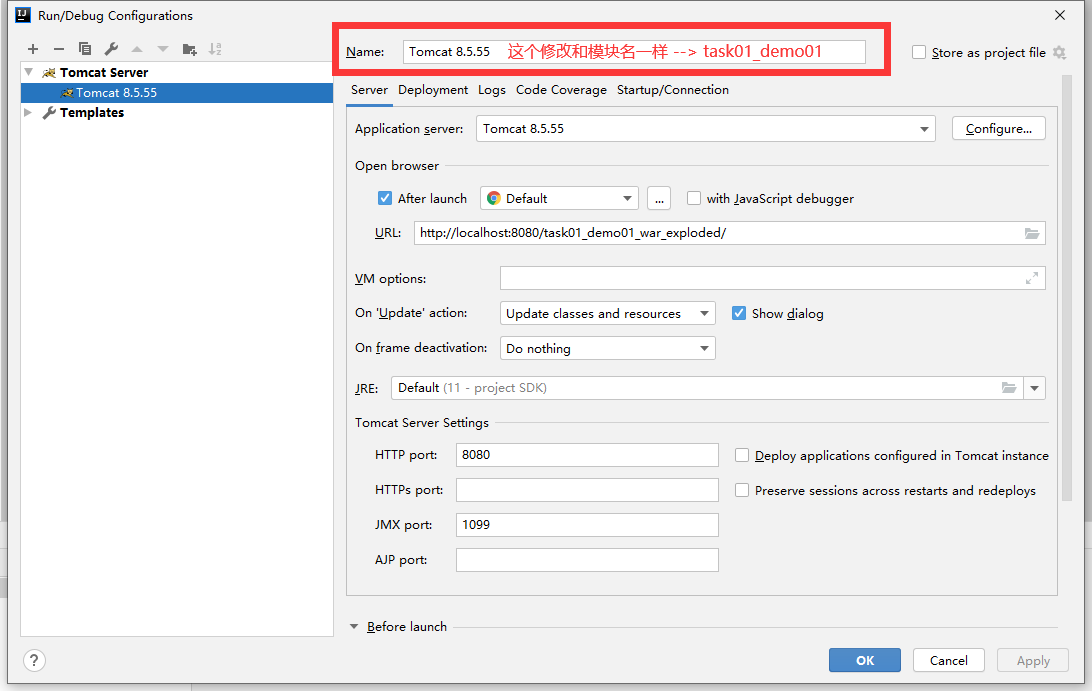The image size is (1092, 691).
Task: Copy configuration using the duplicate icon
Action: click(85, 49)
